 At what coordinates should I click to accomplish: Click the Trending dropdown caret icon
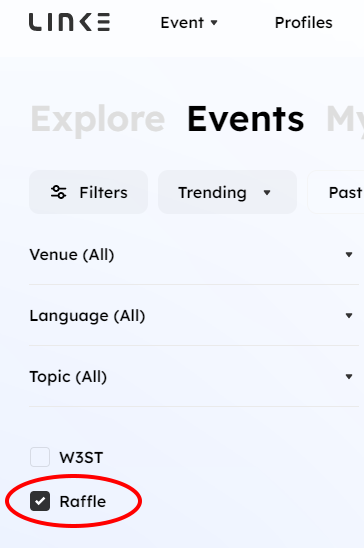(x=267, y=193)
